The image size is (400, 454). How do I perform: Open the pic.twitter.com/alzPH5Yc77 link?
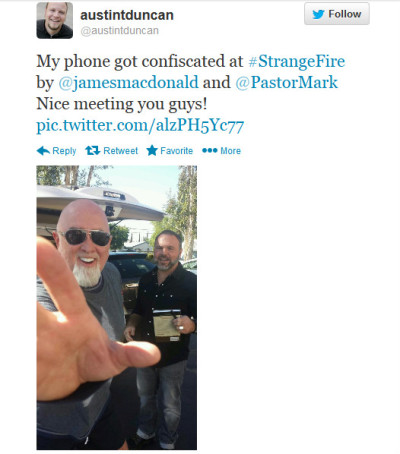(x=140, y=126)
